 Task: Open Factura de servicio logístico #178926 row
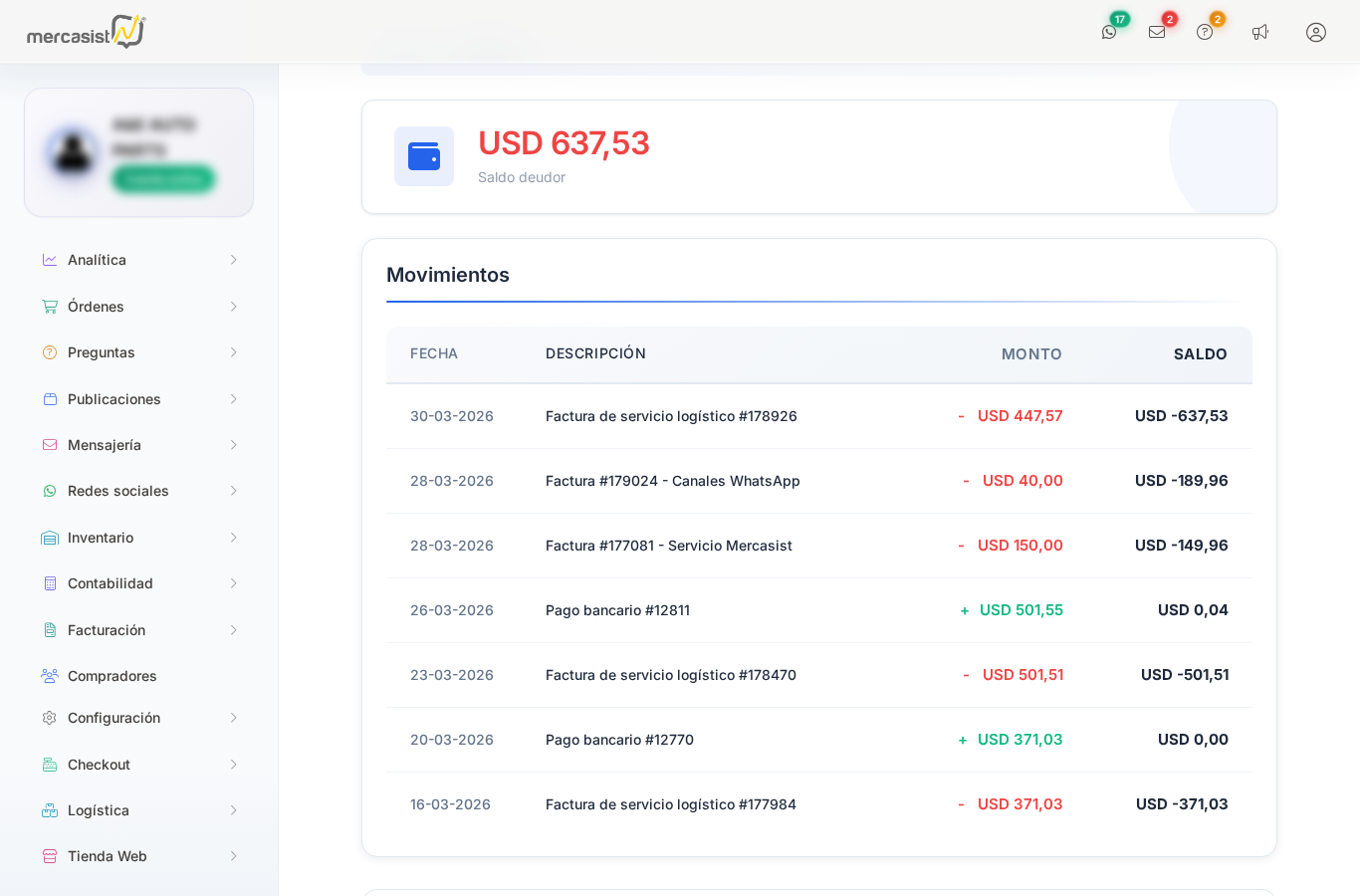[819, 416]
